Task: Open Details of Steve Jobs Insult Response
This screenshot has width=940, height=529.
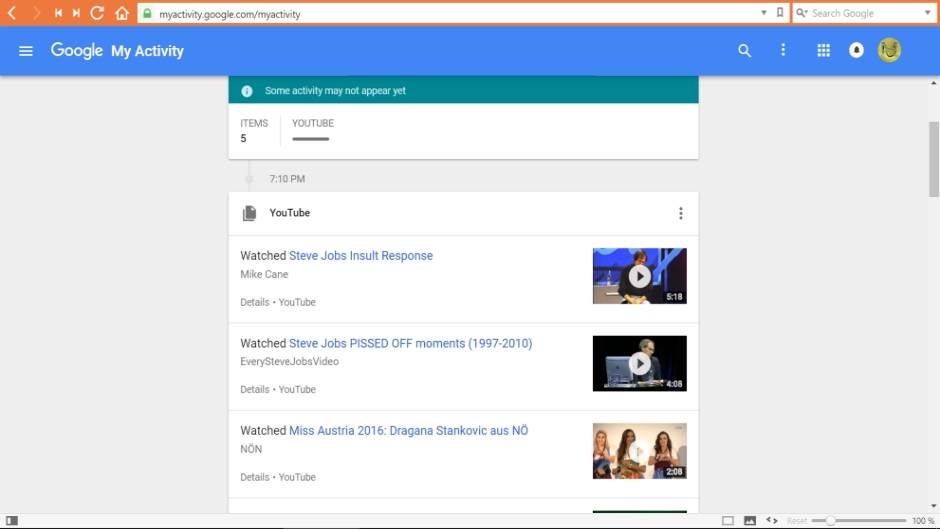Action: [254, 302]
